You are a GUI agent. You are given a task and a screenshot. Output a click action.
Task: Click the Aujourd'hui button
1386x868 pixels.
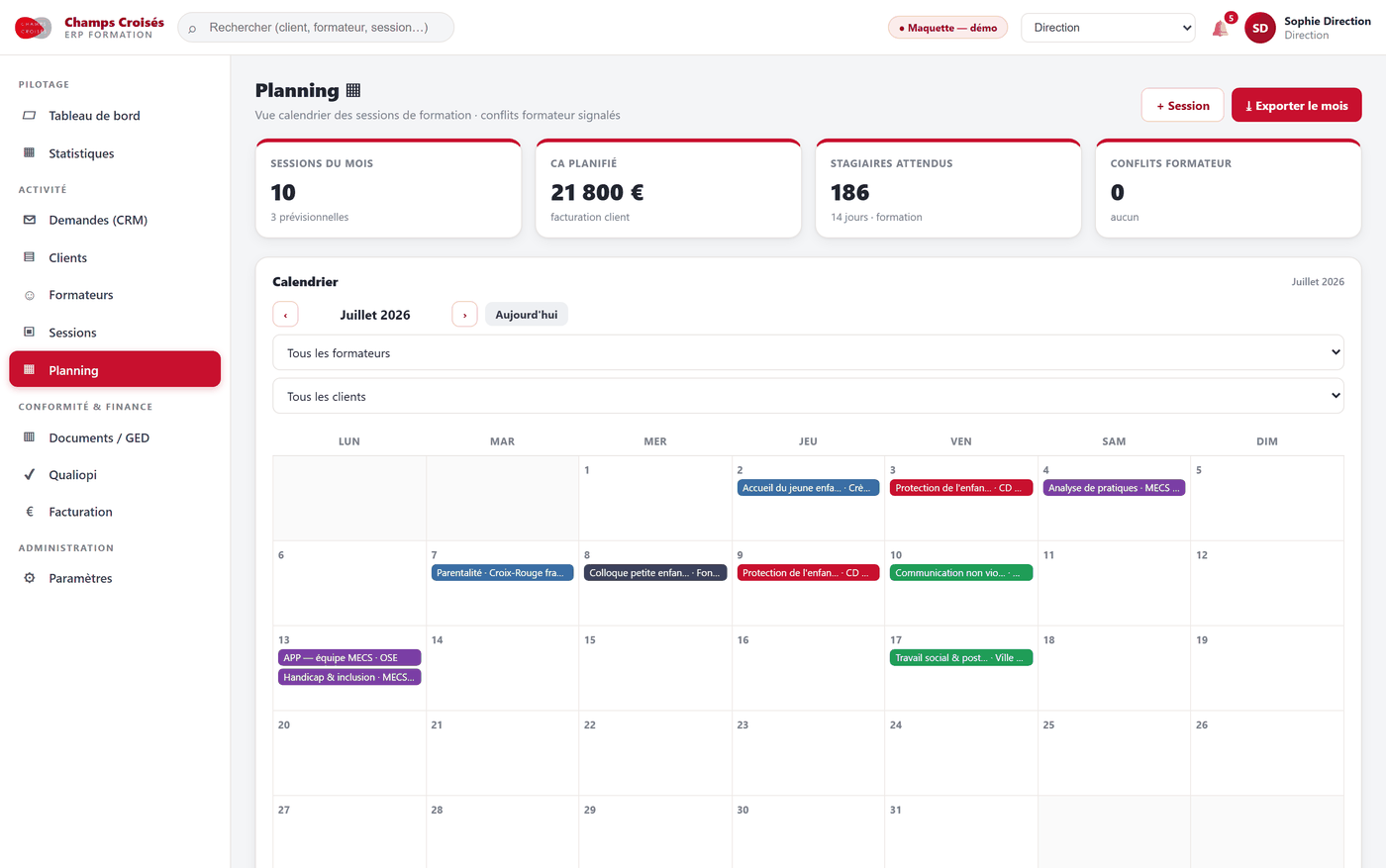tap(527, 315)
